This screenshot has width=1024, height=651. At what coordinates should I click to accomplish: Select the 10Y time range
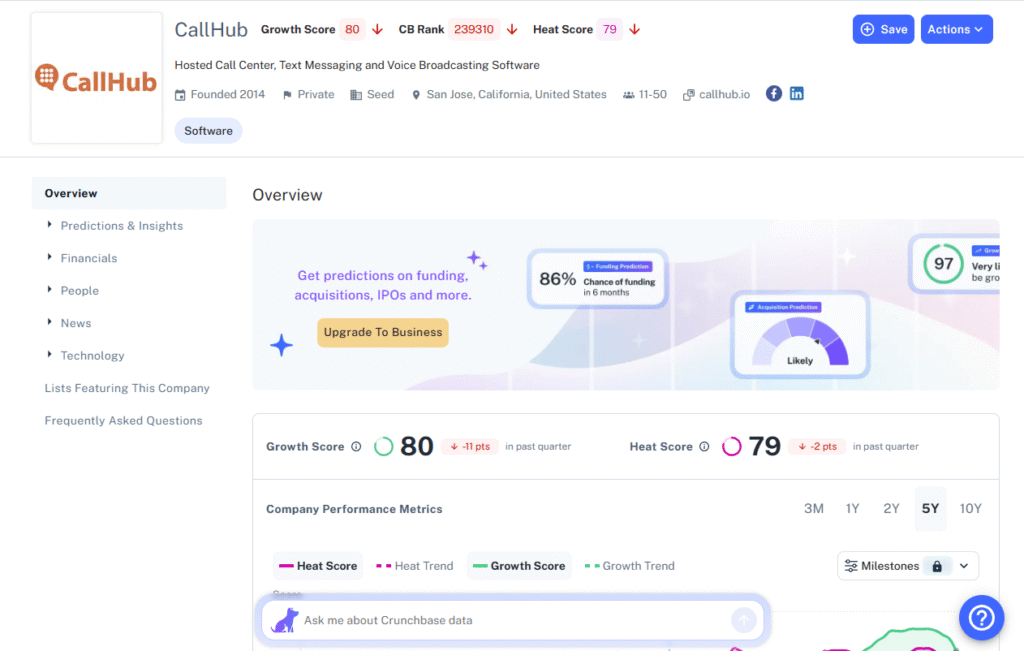pyautogui.click(x=970, y=509)
